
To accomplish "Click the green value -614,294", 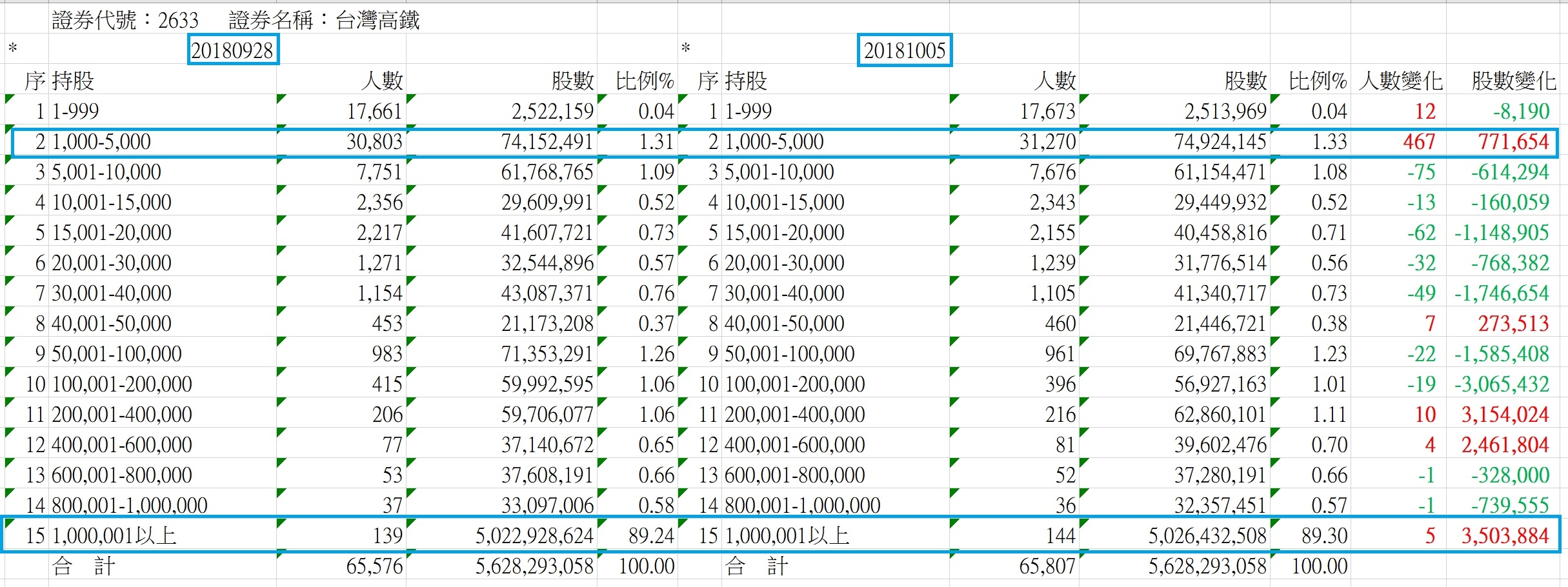I will (x=1510, y=172).
